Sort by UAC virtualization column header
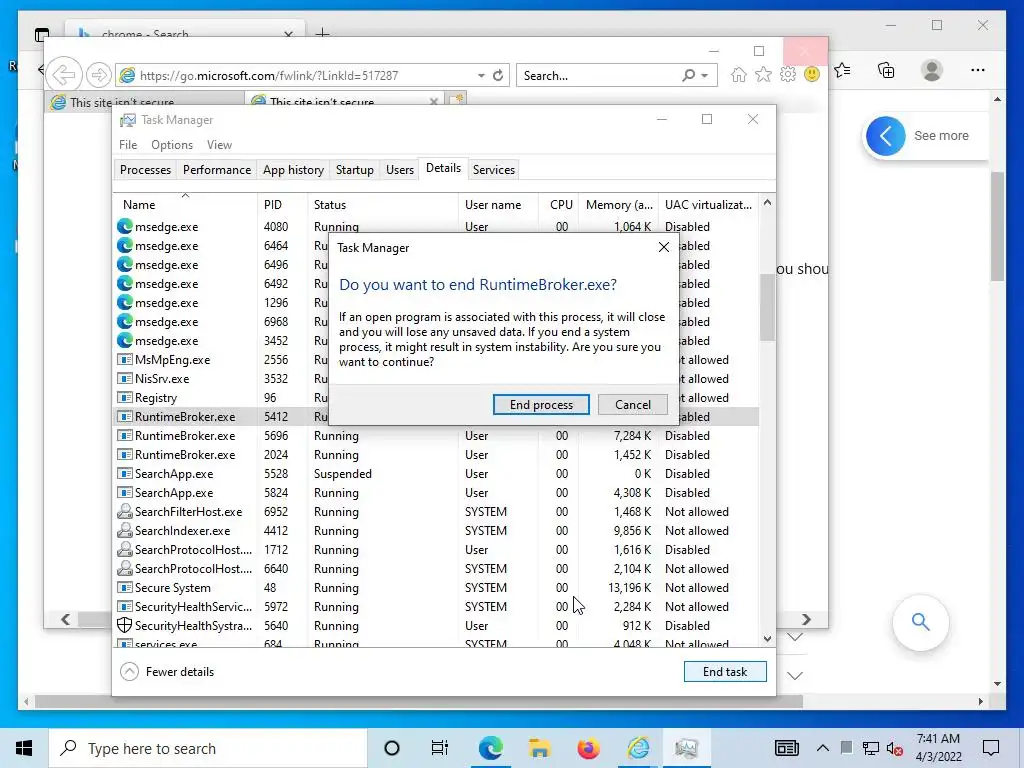This screenshot has height=768, width=1024. click(709, 204)
